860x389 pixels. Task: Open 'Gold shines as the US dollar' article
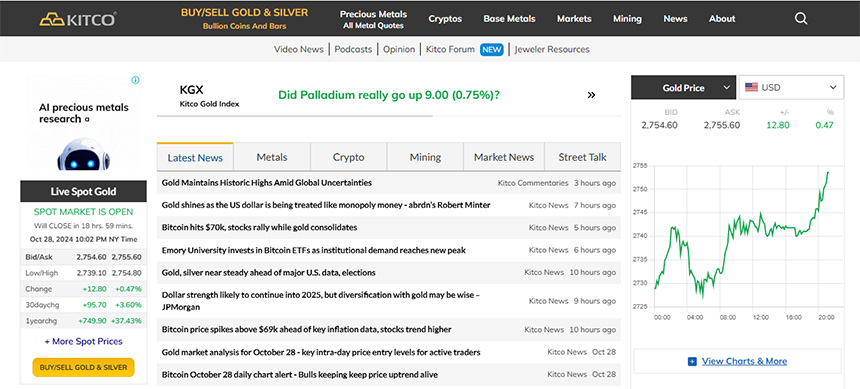pyautogui.click(x=326, y=205)
